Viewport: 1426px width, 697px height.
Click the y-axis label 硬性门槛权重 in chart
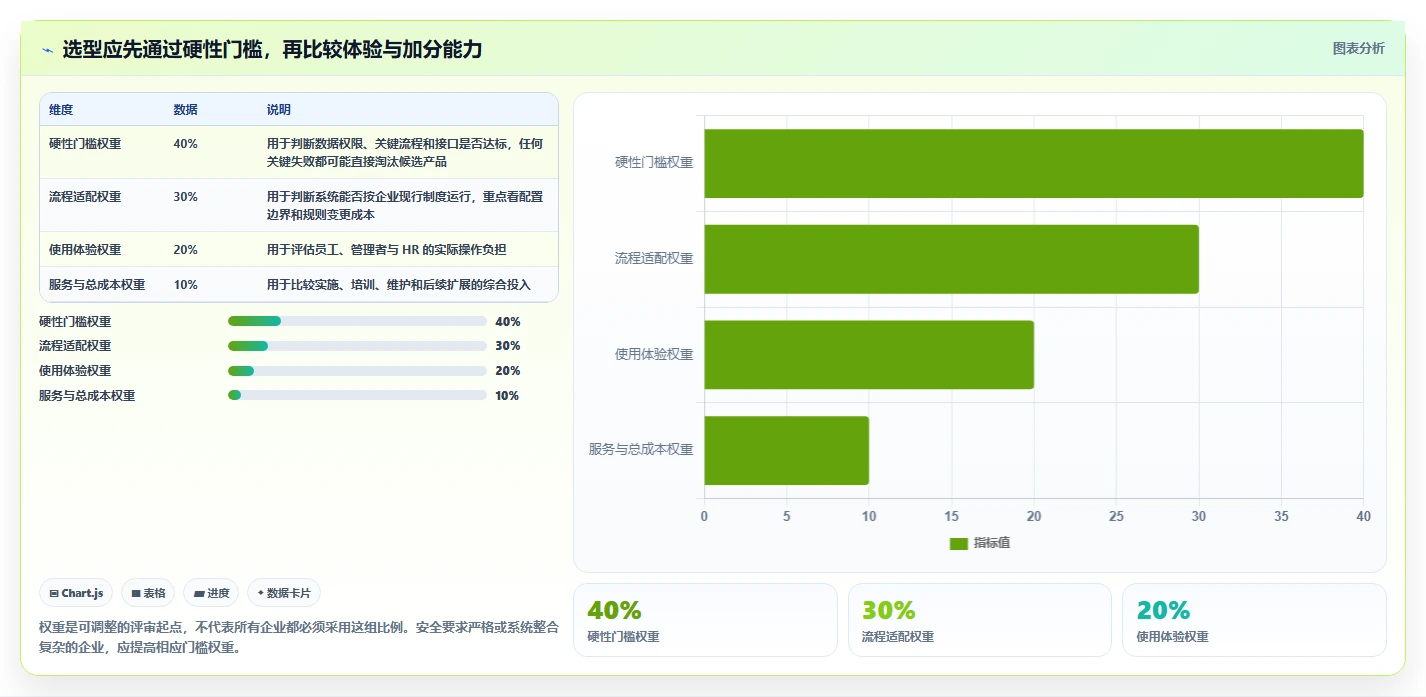(x=654, y=162)
